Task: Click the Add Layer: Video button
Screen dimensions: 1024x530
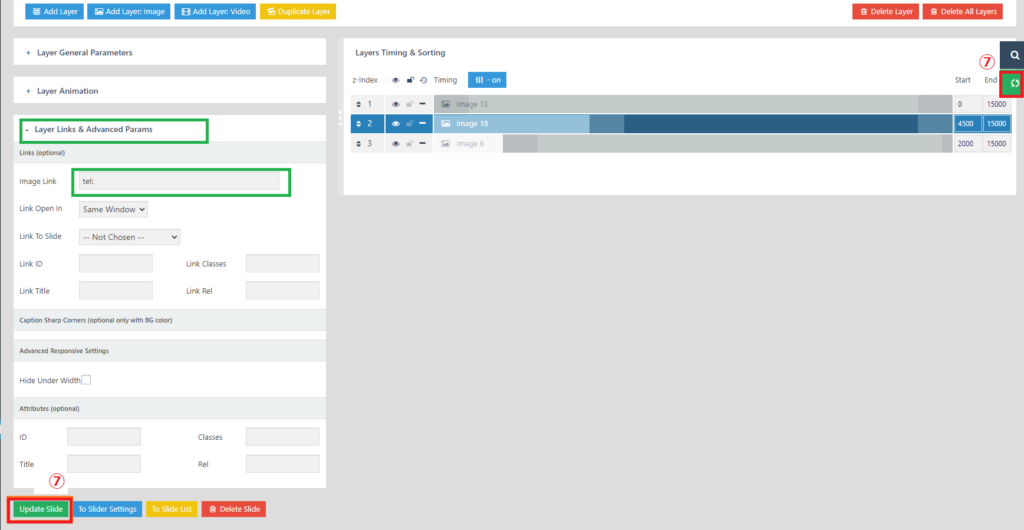Action: [x=214, y=12]
